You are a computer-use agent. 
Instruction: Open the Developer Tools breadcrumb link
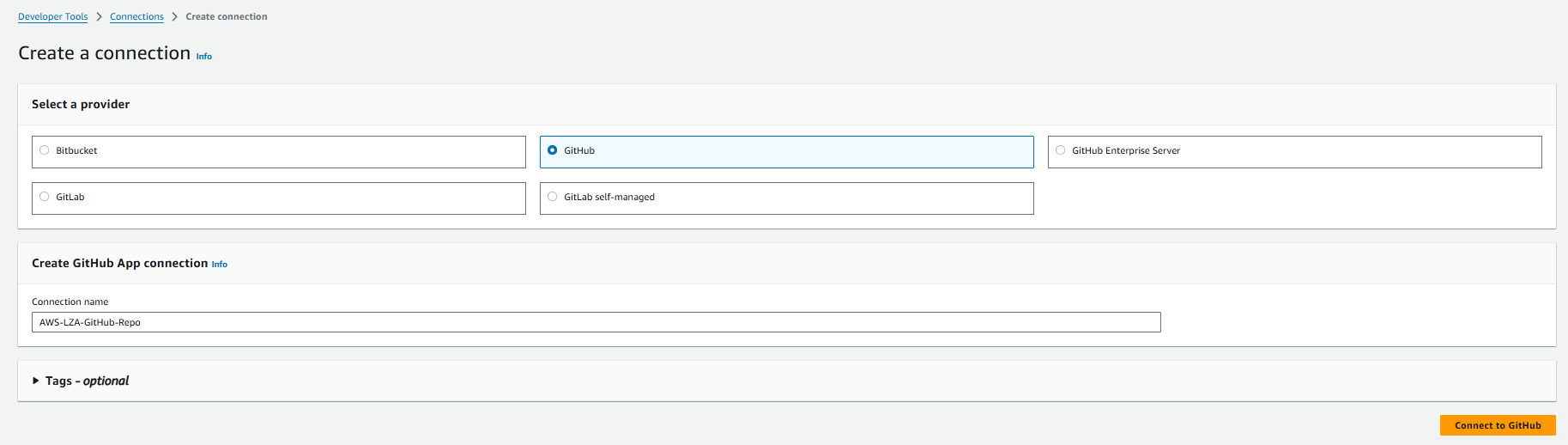point(53,16)
